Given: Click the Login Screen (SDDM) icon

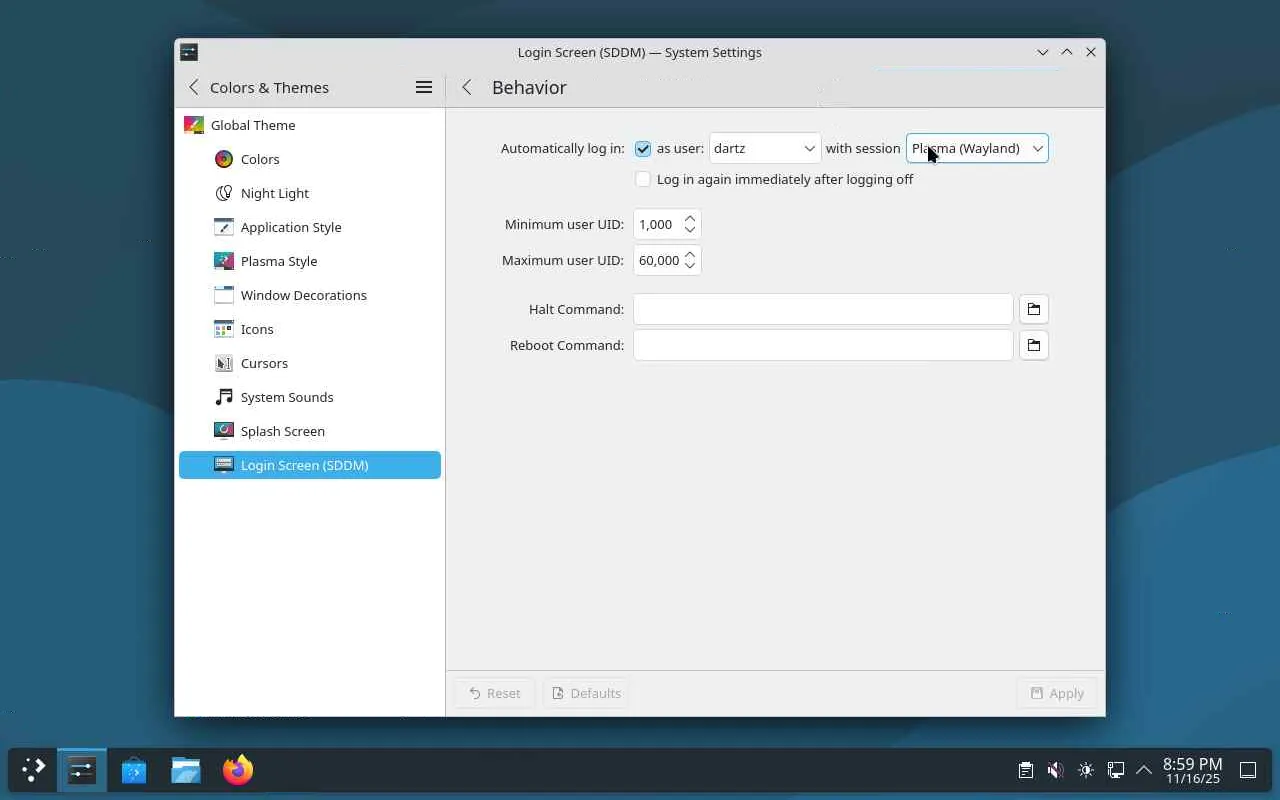Looking at the screenshot, I should click(x=224, y=465).
